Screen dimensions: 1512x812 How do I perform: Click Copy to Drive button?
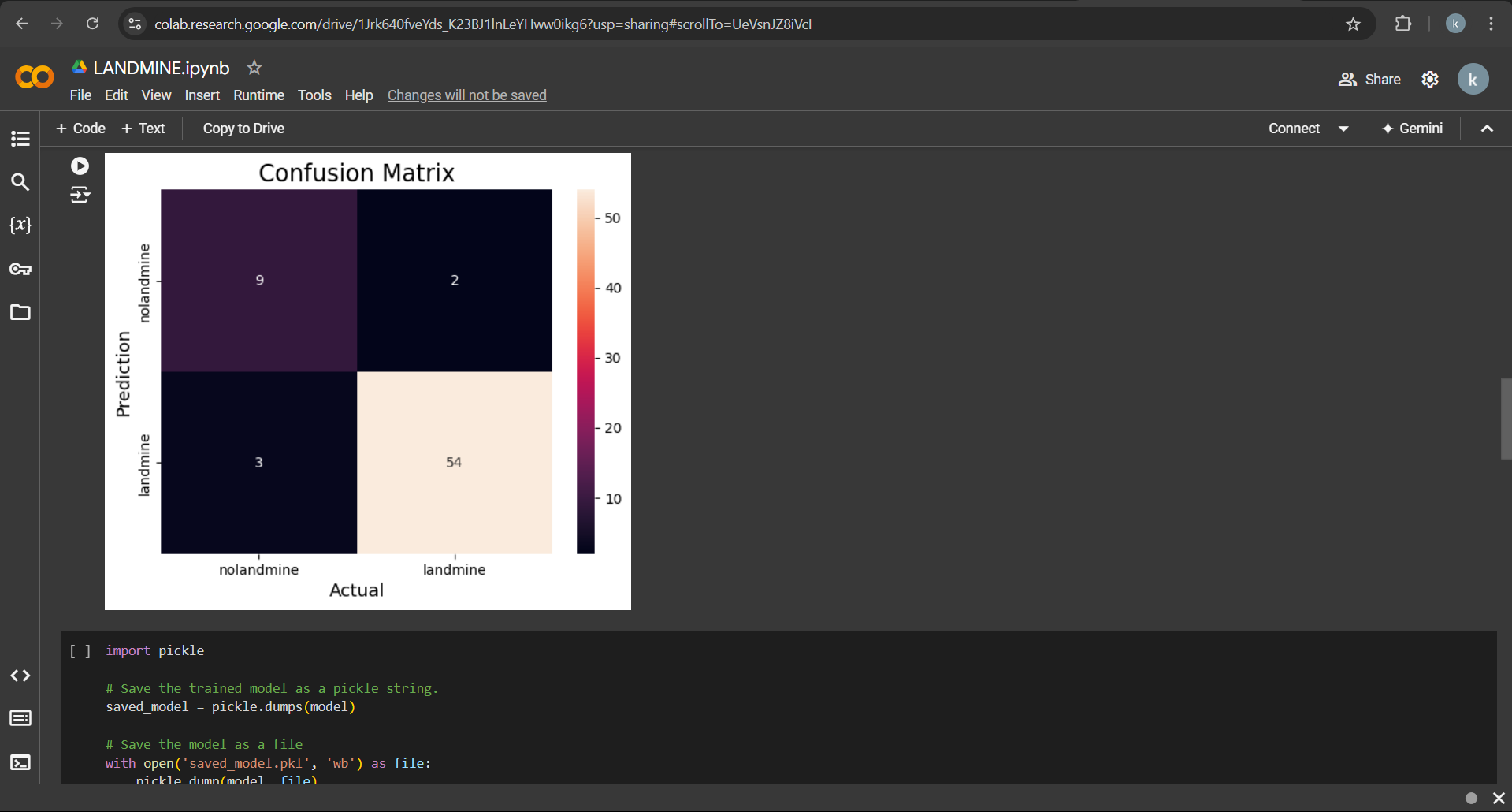point(243,129)
